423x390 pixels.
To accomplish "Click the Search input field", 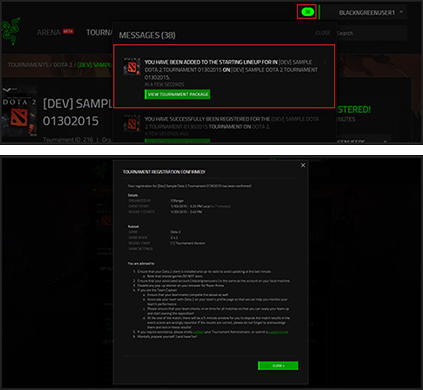I will click(x=371, y=33).
